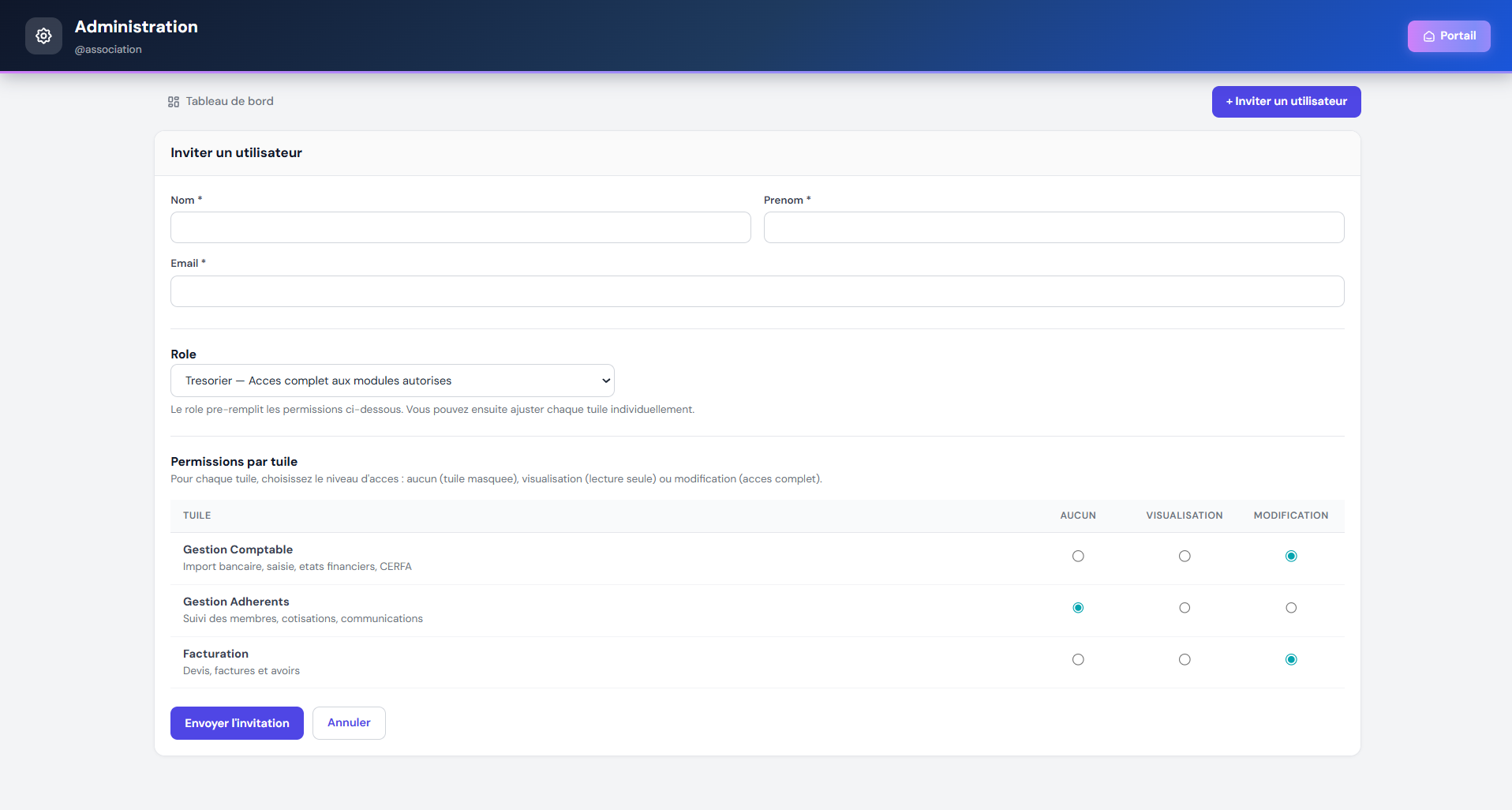
Task: Enable Modification for Gestion Adherents
Action: 1291,608
